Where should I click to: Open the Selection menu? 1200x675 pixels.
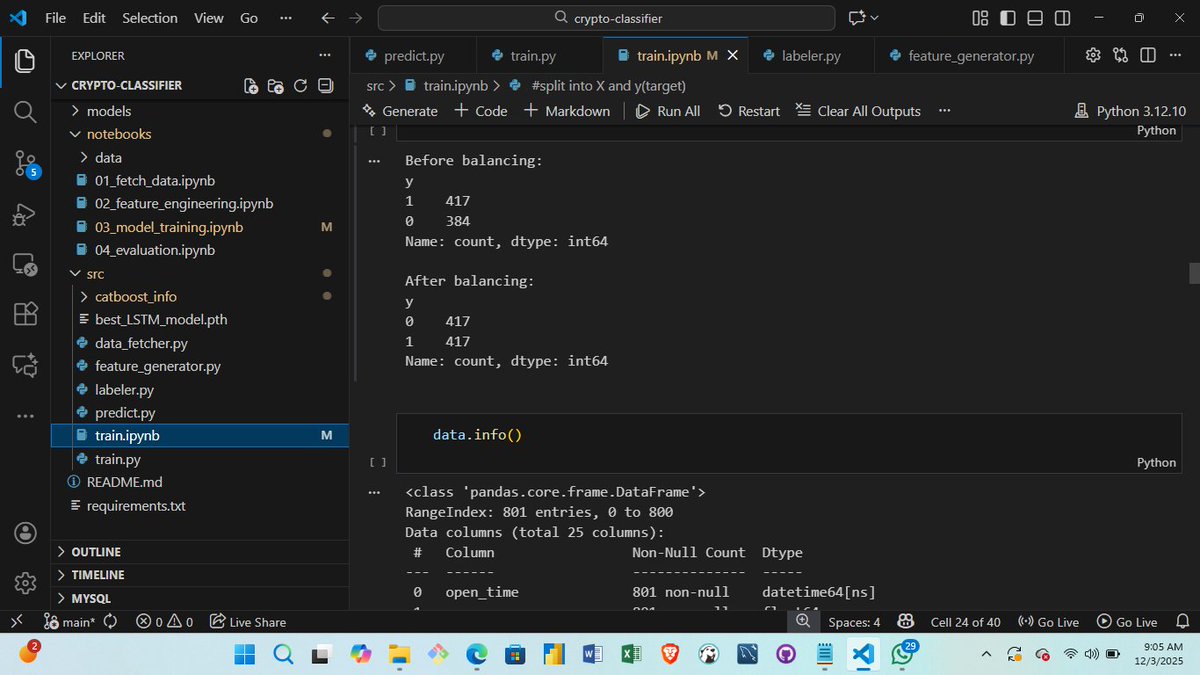click(149, 17)
